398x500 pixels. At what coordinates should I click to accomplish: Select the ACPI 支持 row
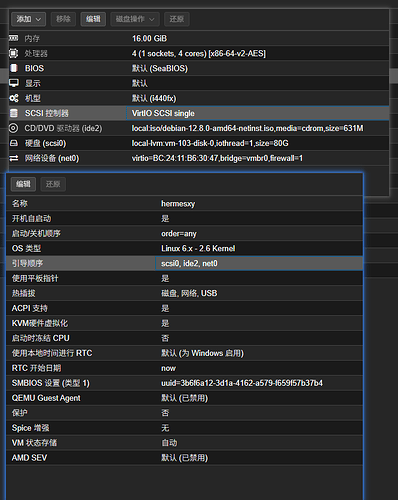[x=184, y=308]
